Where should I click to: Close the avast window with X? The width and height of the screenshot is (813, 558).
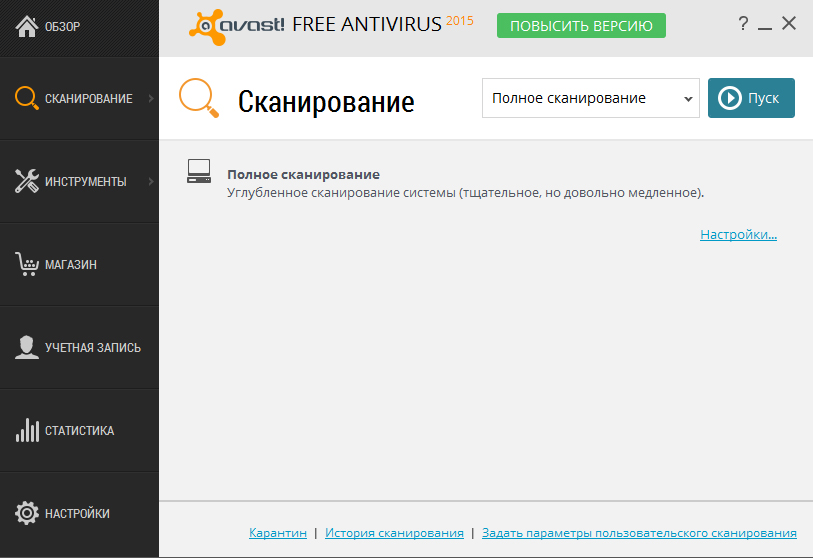click(x=789, y=23)
